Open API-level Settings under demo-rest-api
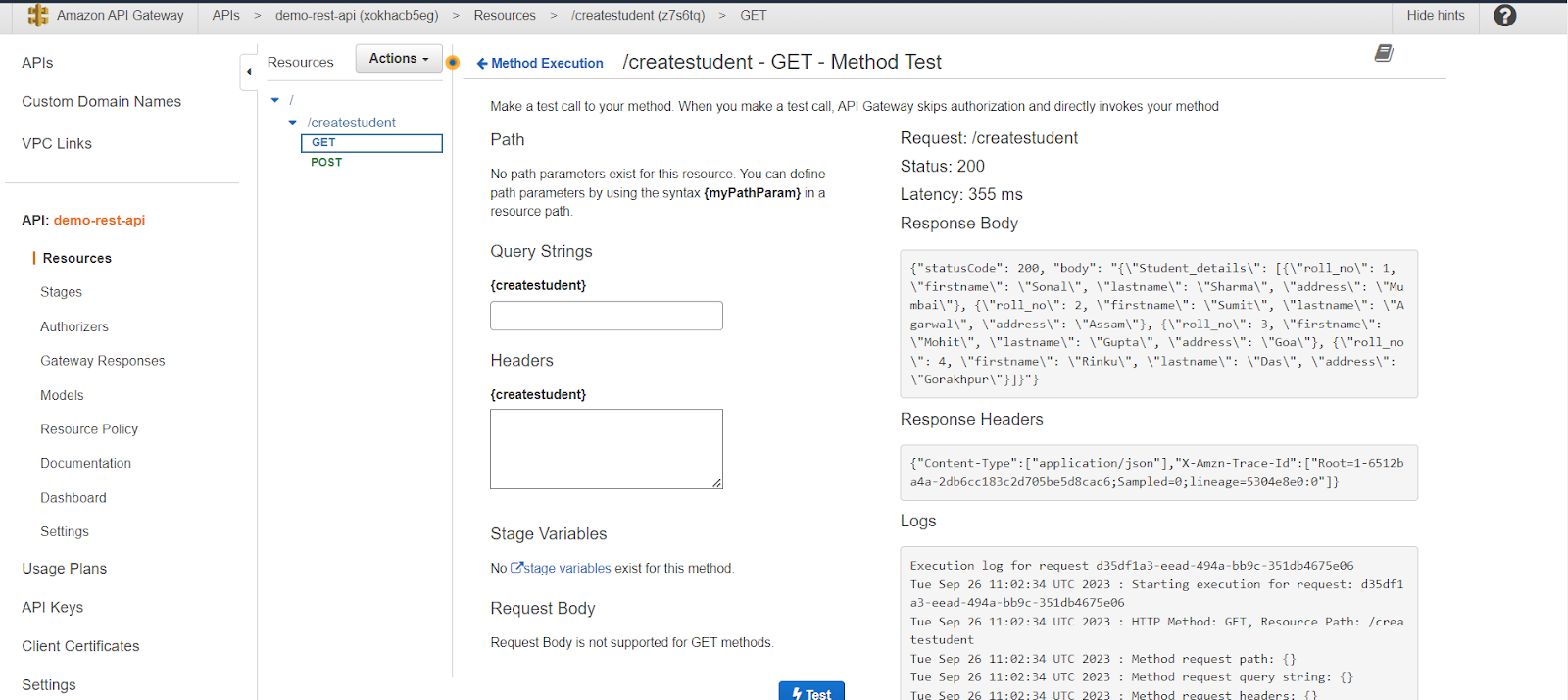The image size is (1568, 700). click(65, 531)
